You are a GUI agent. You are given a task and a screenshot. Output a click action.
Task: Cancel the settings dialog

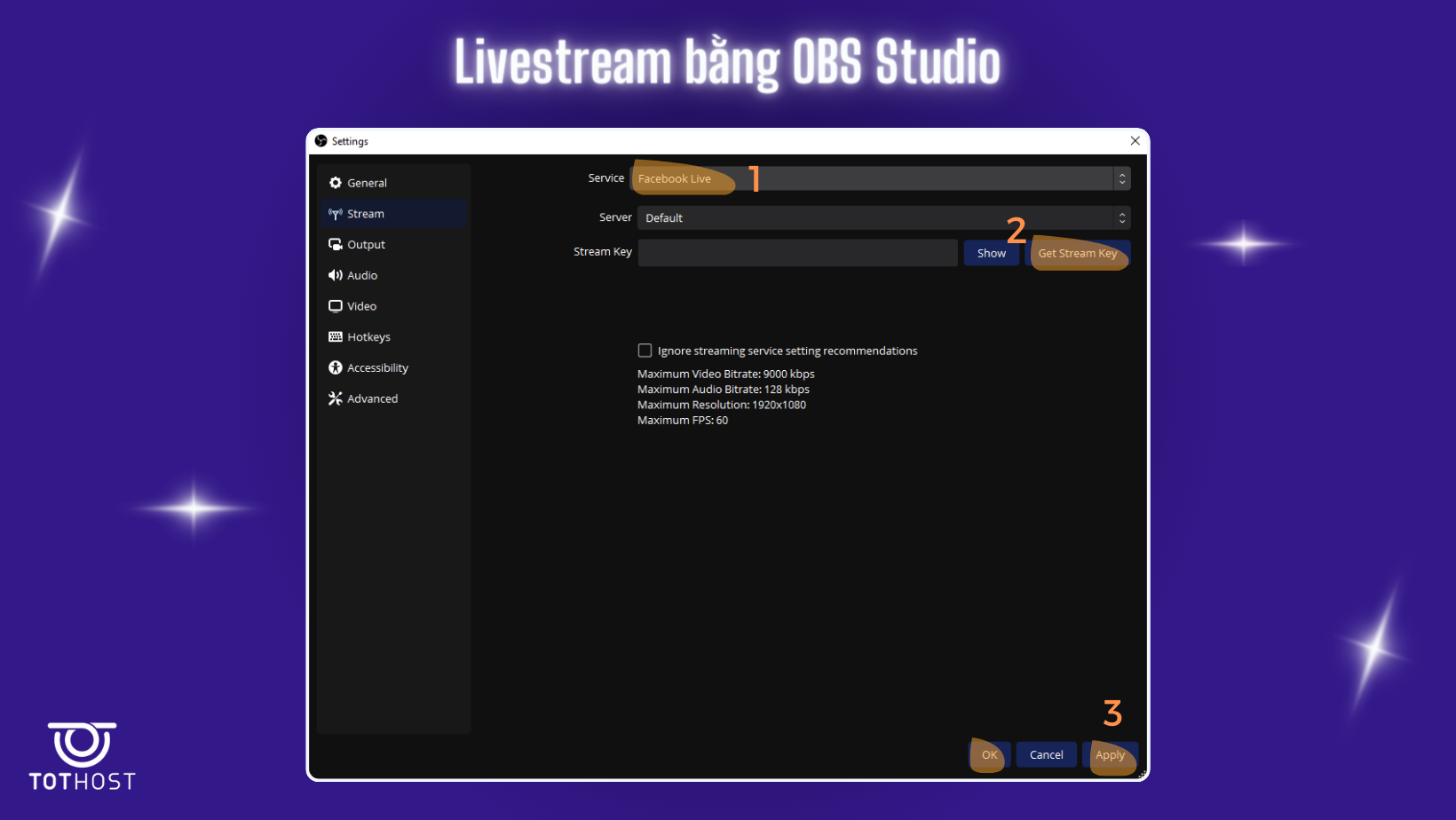point(1046,754)
